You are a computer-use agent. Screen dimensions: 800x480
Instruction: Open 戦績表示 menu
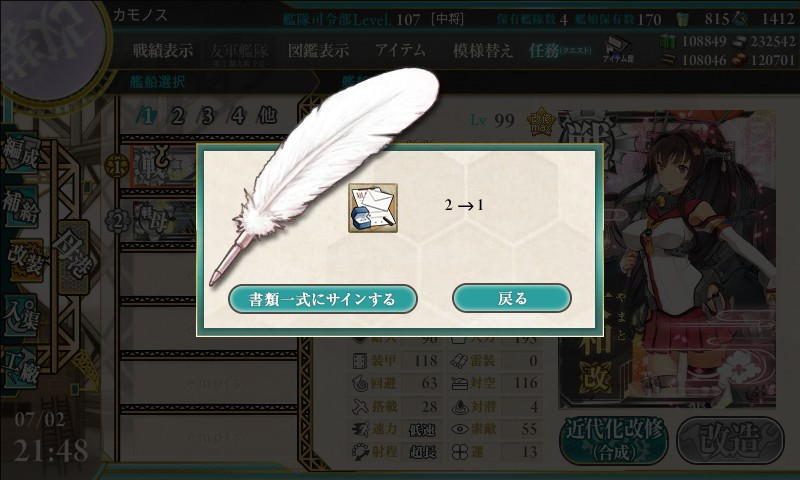click(x=163, y=50)
